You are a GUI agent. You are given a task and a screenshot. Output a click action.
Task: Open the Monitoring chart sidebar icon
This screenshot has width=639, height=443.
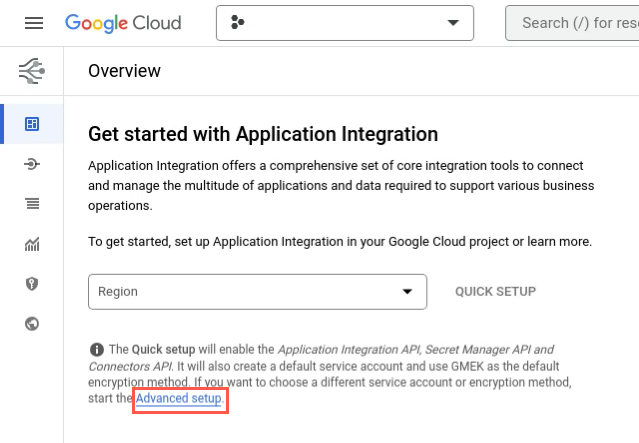32,244
